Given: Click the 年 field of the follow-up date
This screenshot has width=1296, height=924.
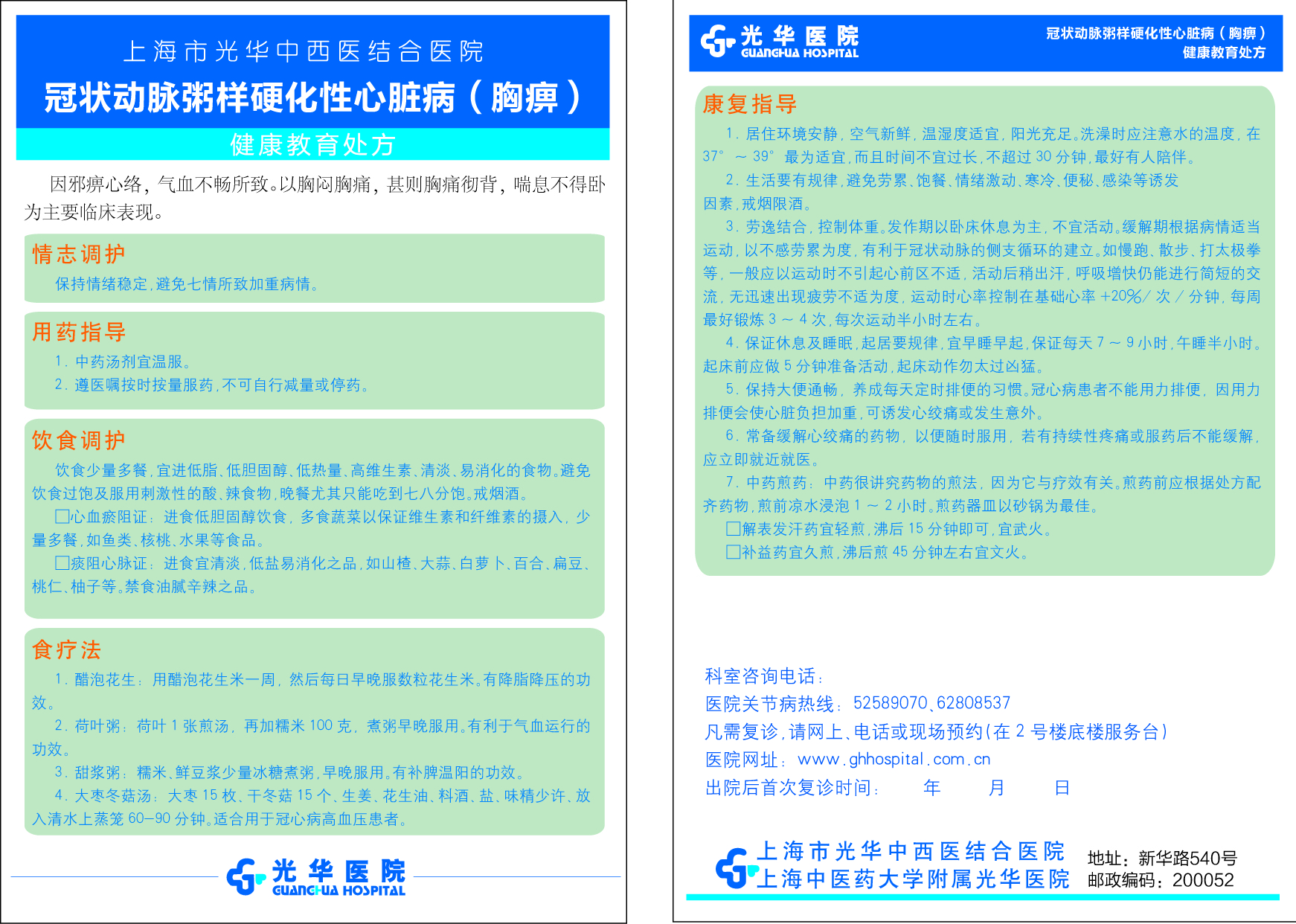Looking at the screenshot, I should (931, 788).
